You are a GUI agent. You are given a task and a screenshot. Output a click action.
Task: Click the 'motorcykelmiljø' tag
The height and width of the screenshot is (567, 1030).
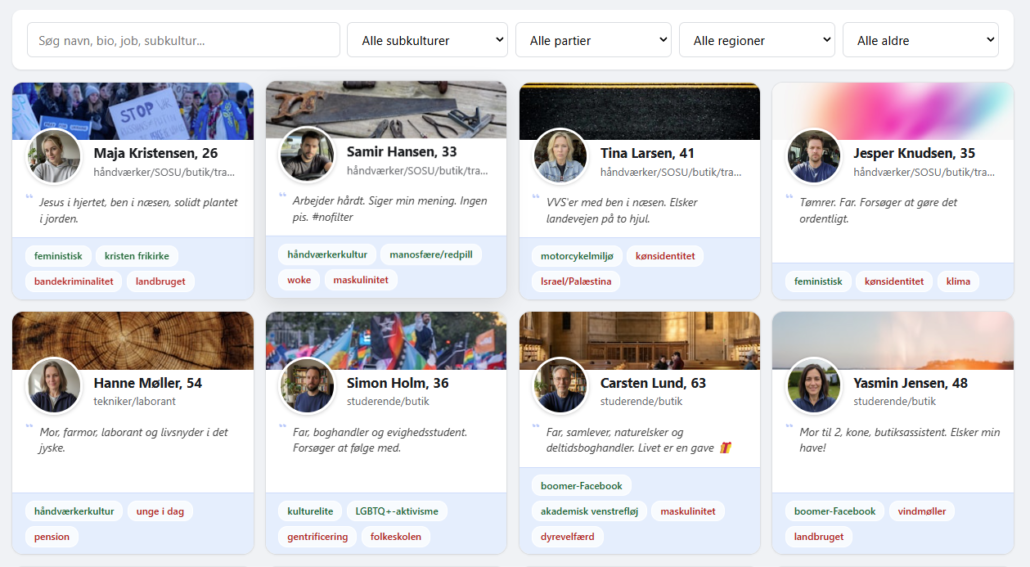point(575,256)
